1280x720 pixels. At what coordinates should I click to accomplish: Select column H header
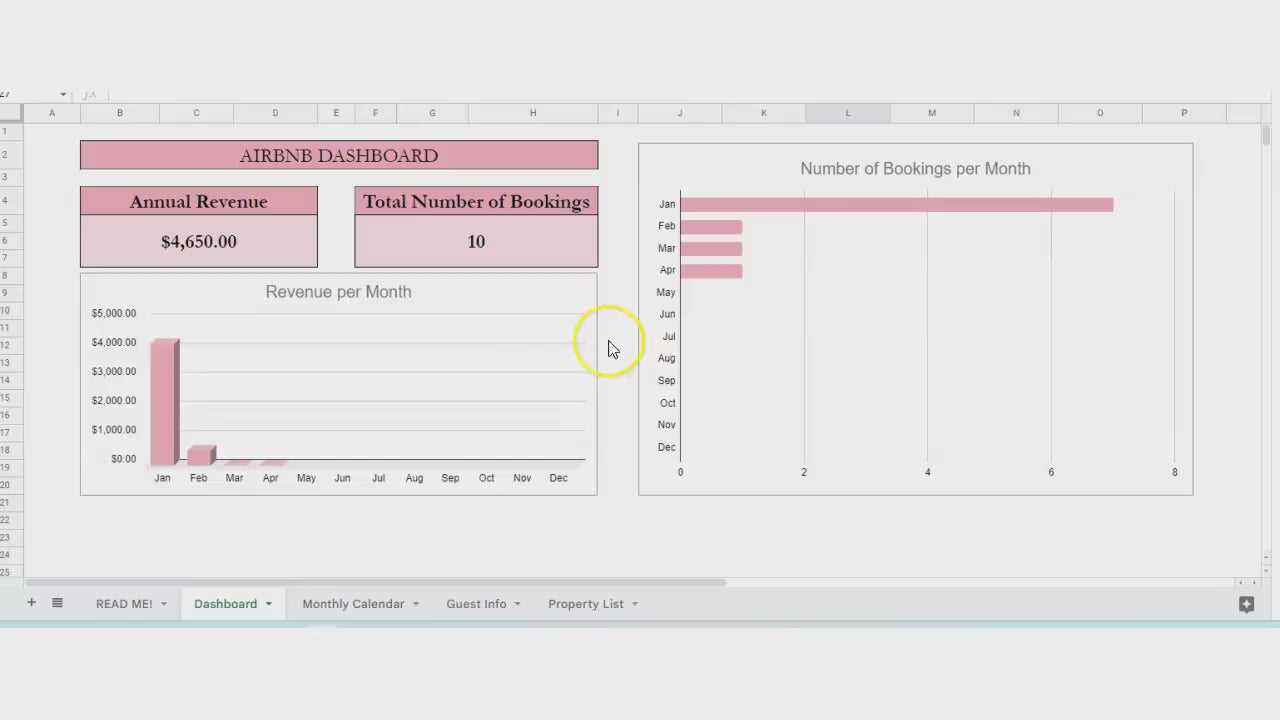point(533,113)
